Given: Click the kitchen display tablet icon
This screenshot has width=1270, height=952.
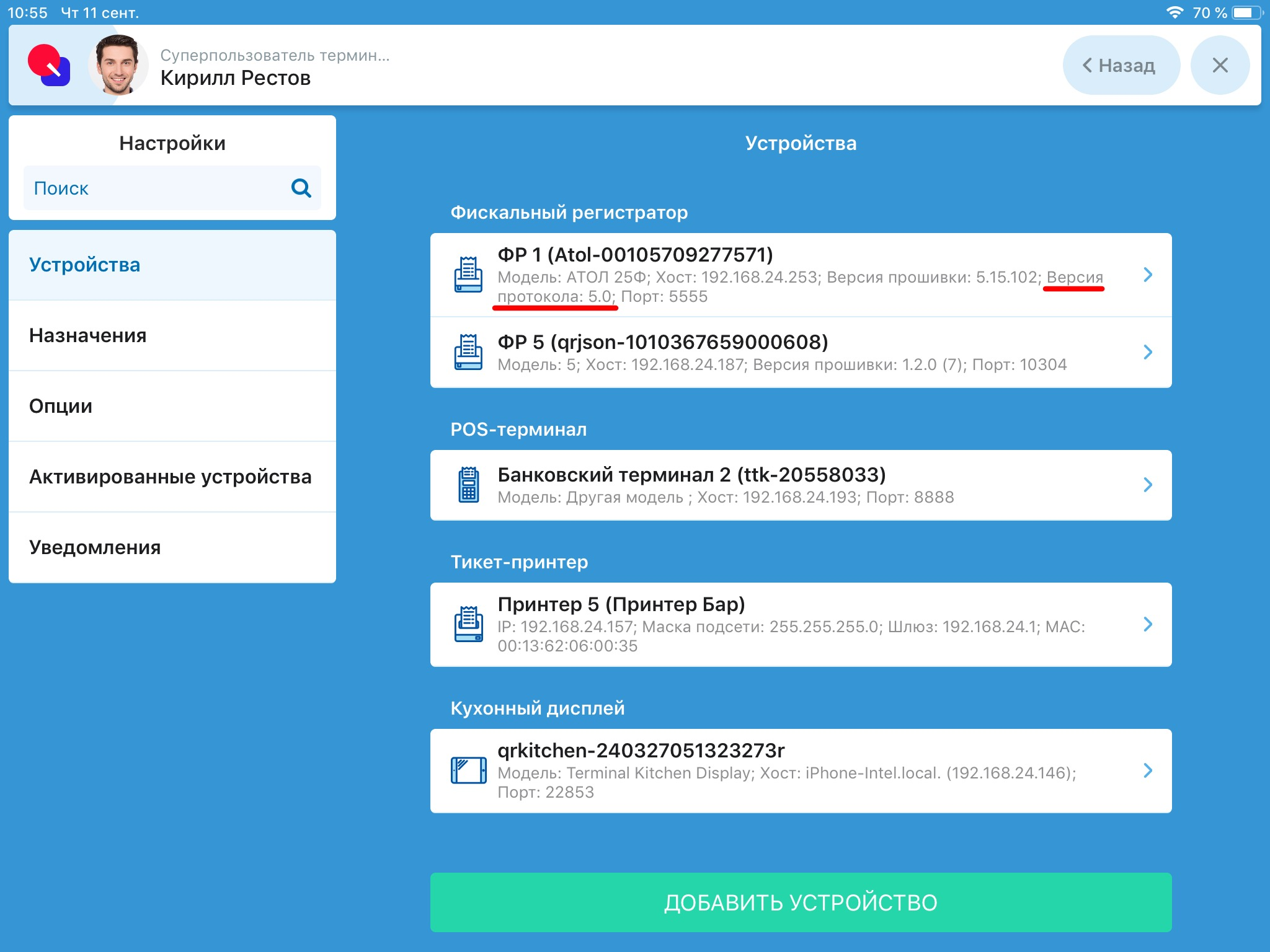Looking at the screenshot, I should [x=468, y=770].
